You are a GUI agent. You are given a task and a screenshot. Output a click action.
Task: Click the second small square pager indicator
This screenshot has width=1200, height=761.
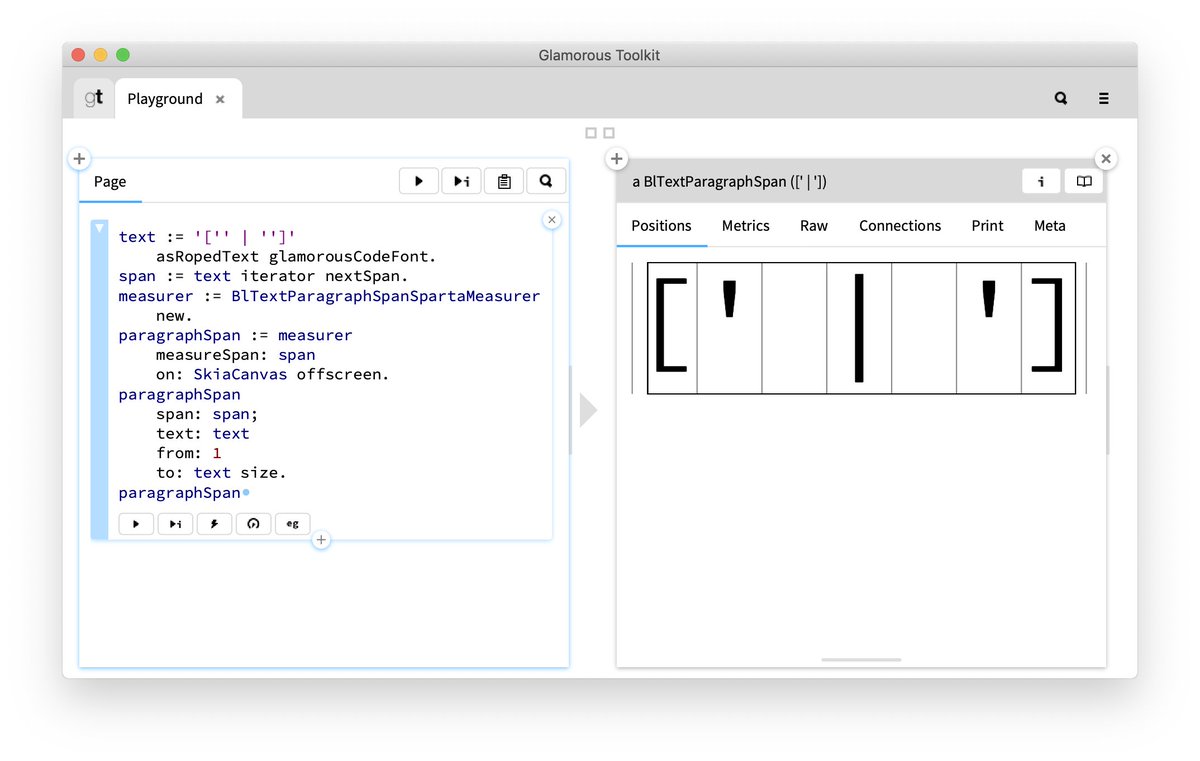tap(609, 133)
